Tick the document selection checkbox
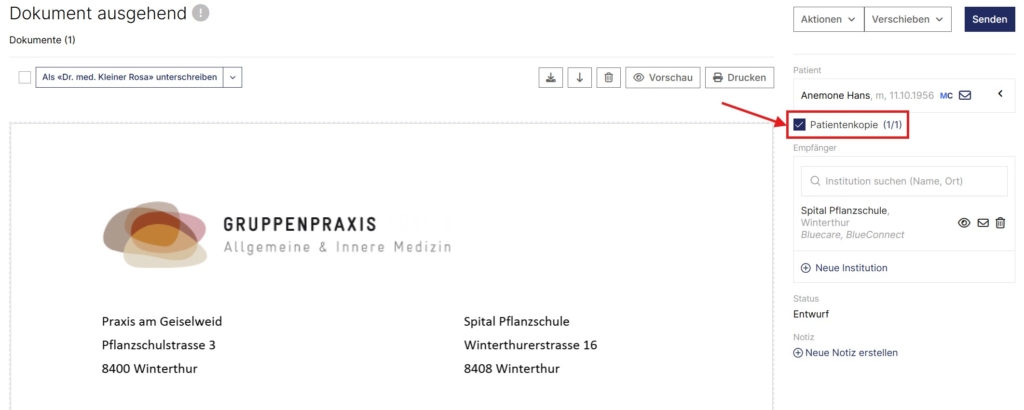 (x=25, y=77)
